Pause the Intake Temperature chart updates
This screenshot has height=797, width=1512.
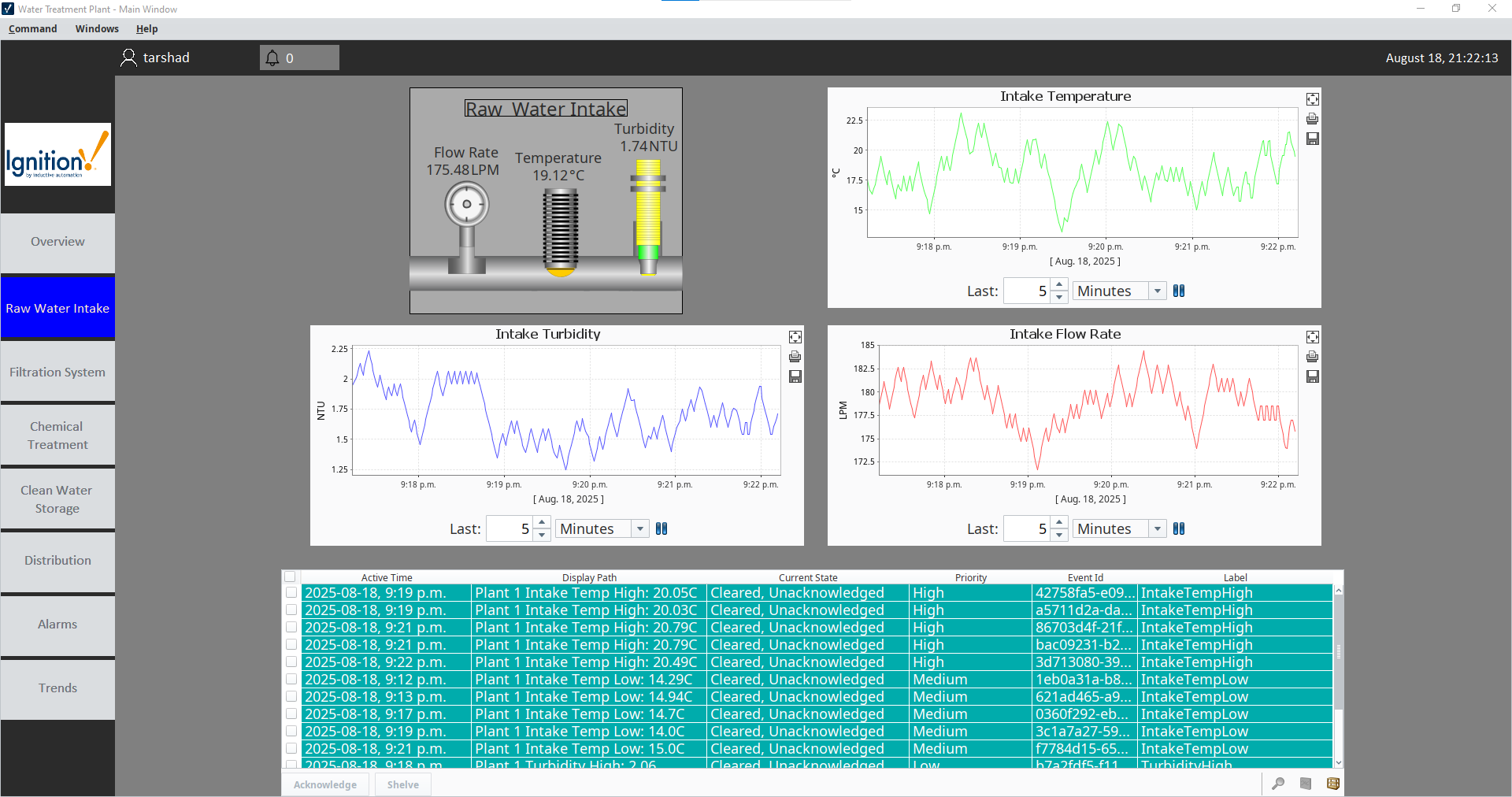click(x=1179, y=291)
